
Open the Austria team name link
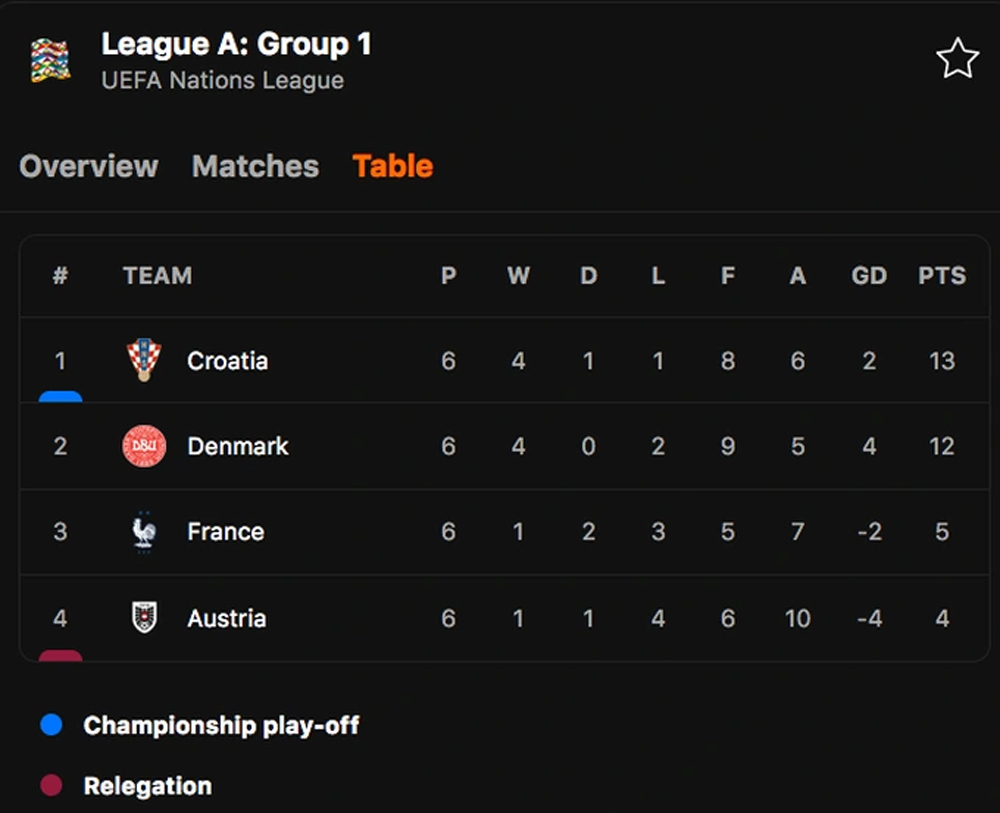coord(226,619)
